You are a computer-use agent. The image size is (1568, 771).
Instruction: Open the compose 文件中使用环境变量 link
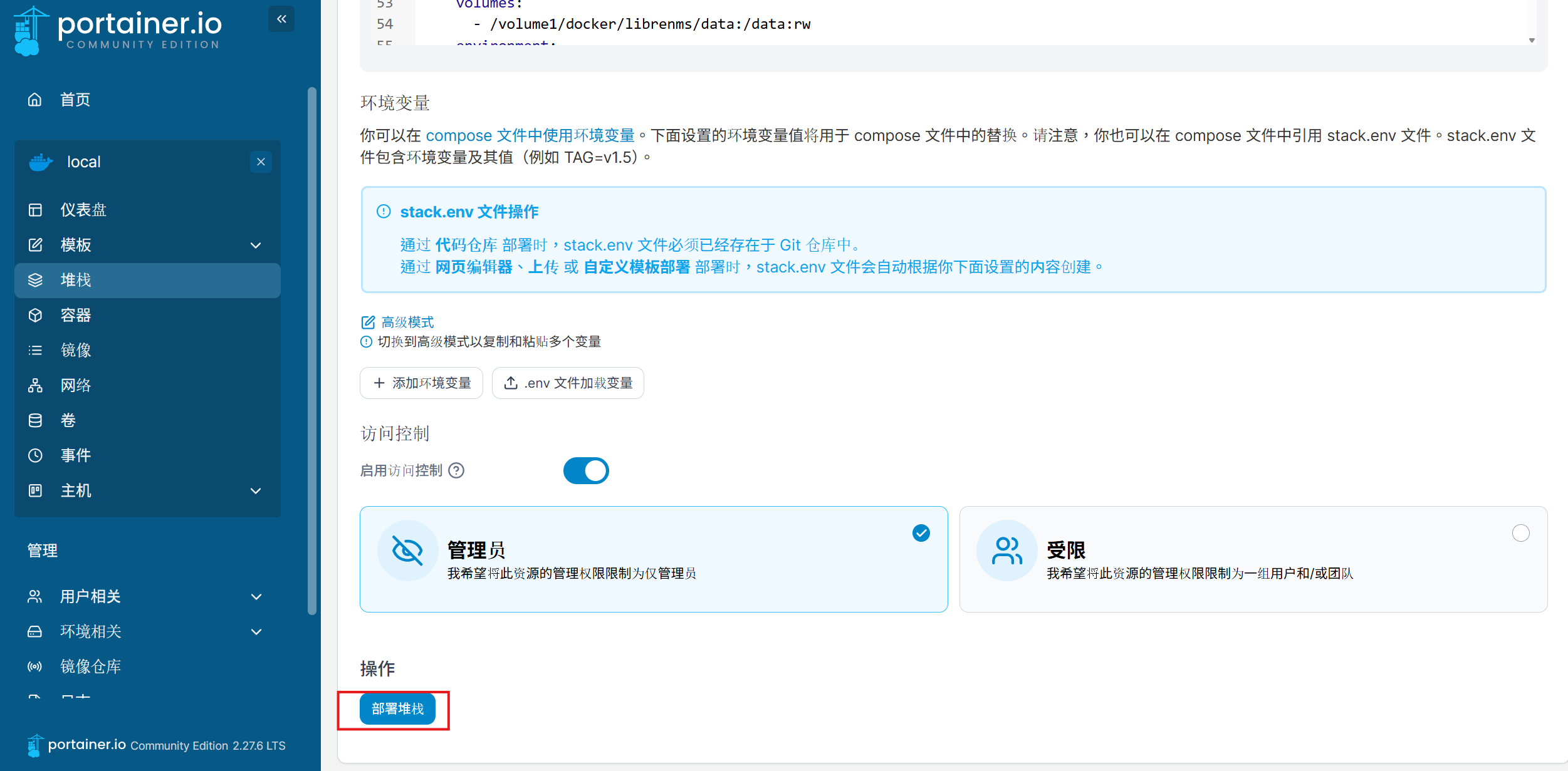point(530,135)
